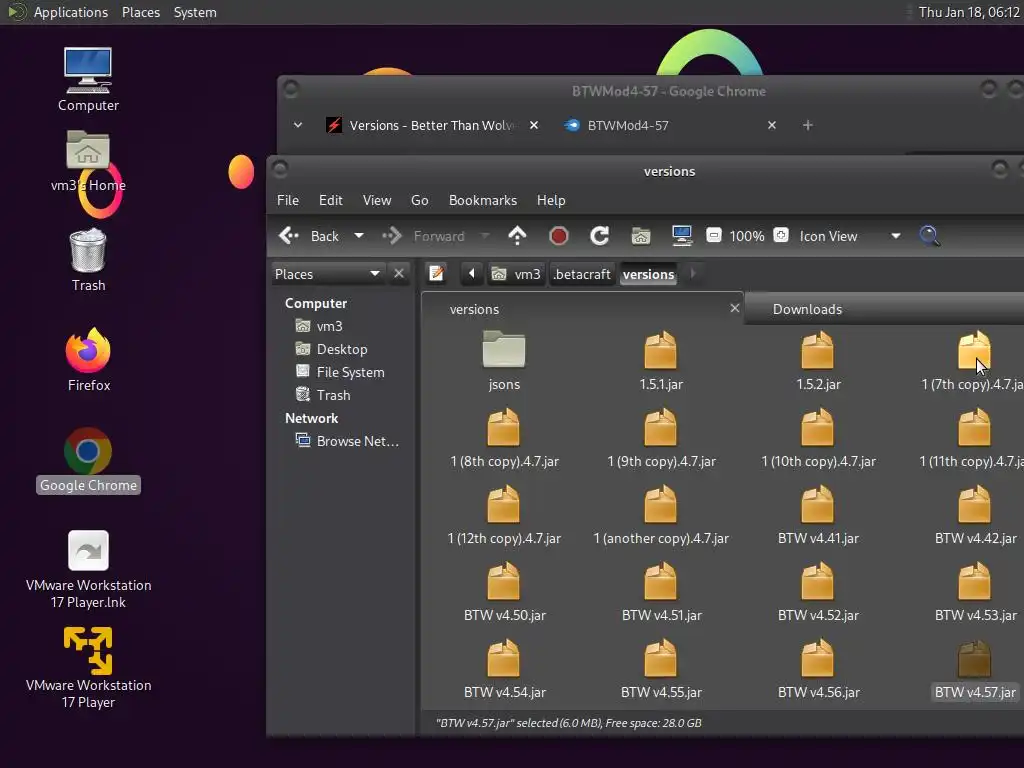Screen dimensions: 1024x768
Task: Select the 1.5.1.jar file
Action: coord(661,360)
